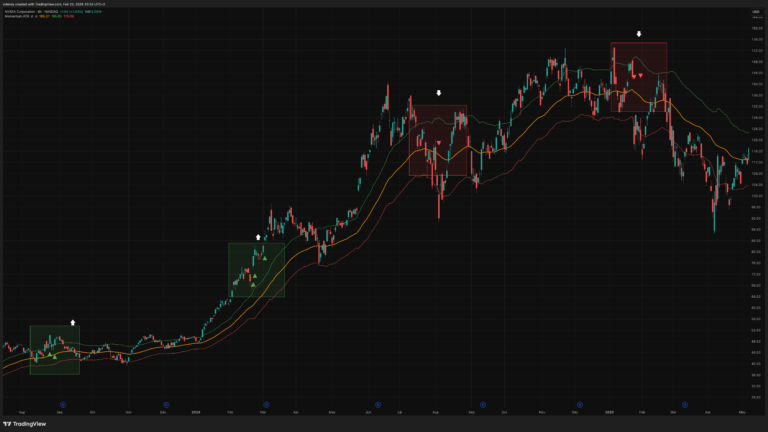Click the 2025 label on the time axis
This screenshot has height=432, width=768.
click(609, 411)
